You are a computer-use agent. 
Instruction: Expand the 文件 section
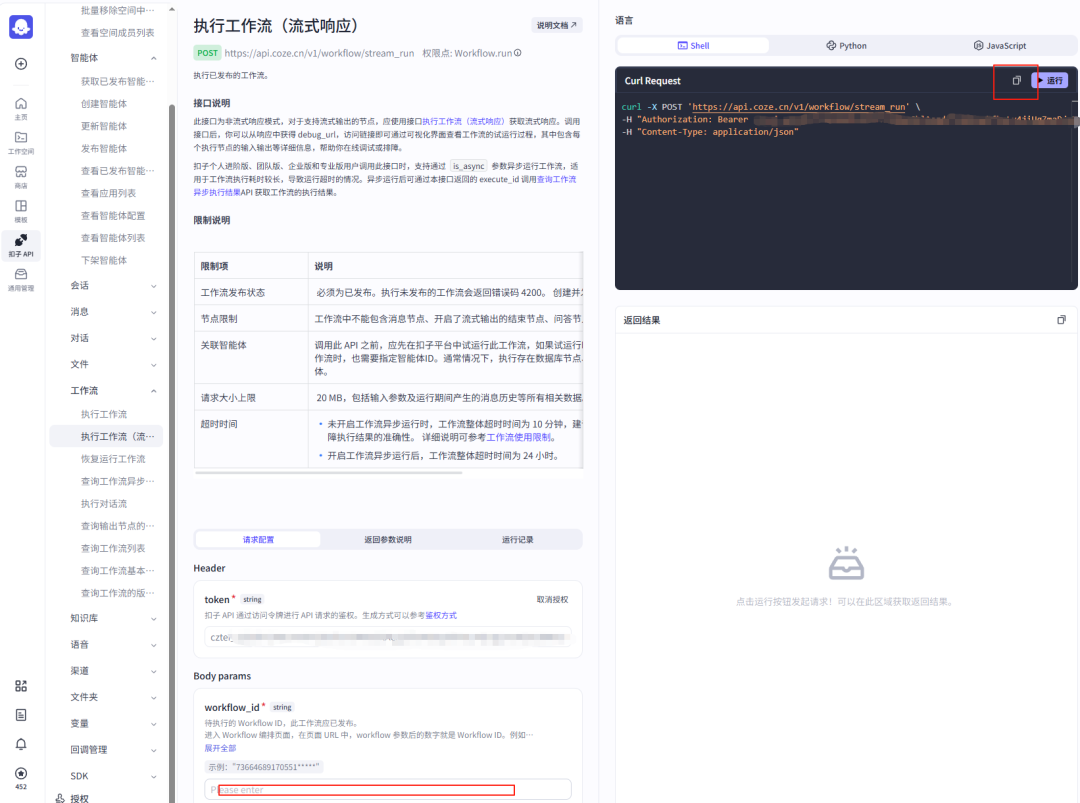154,364
